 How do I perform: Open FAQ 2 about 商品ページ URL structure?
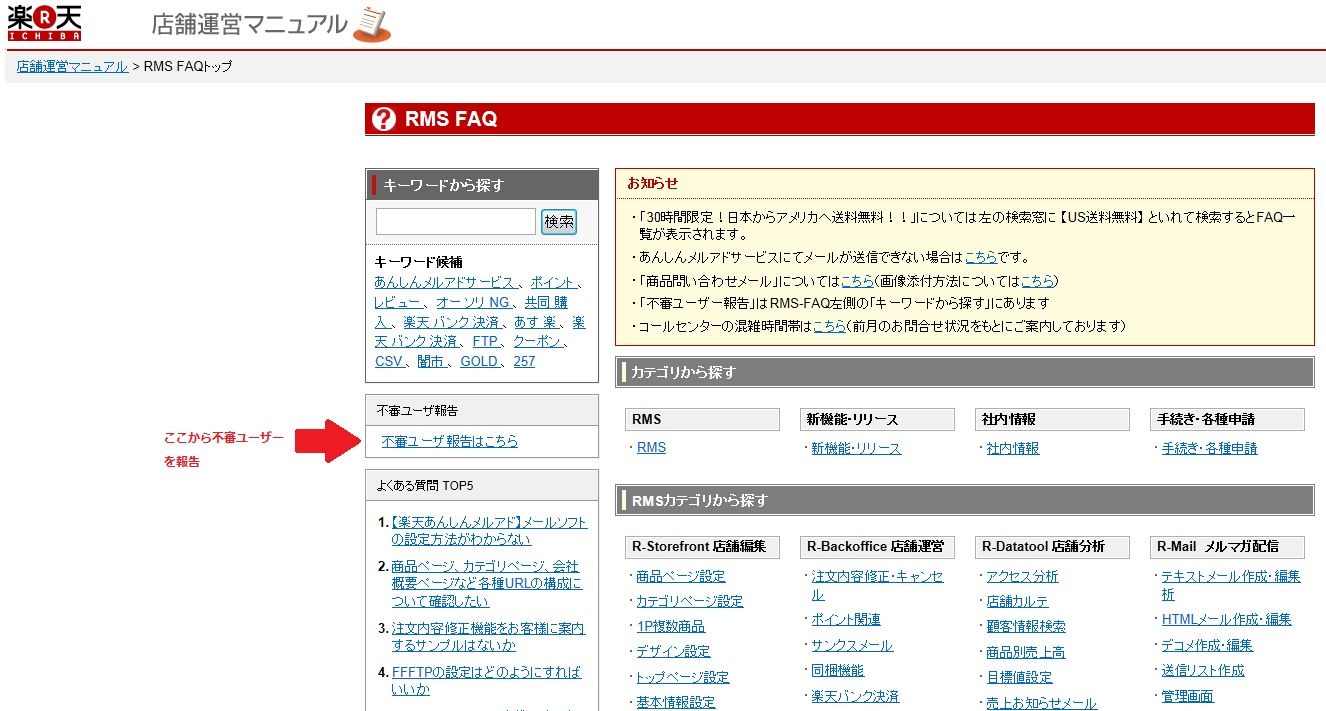(x=487, y=584)
